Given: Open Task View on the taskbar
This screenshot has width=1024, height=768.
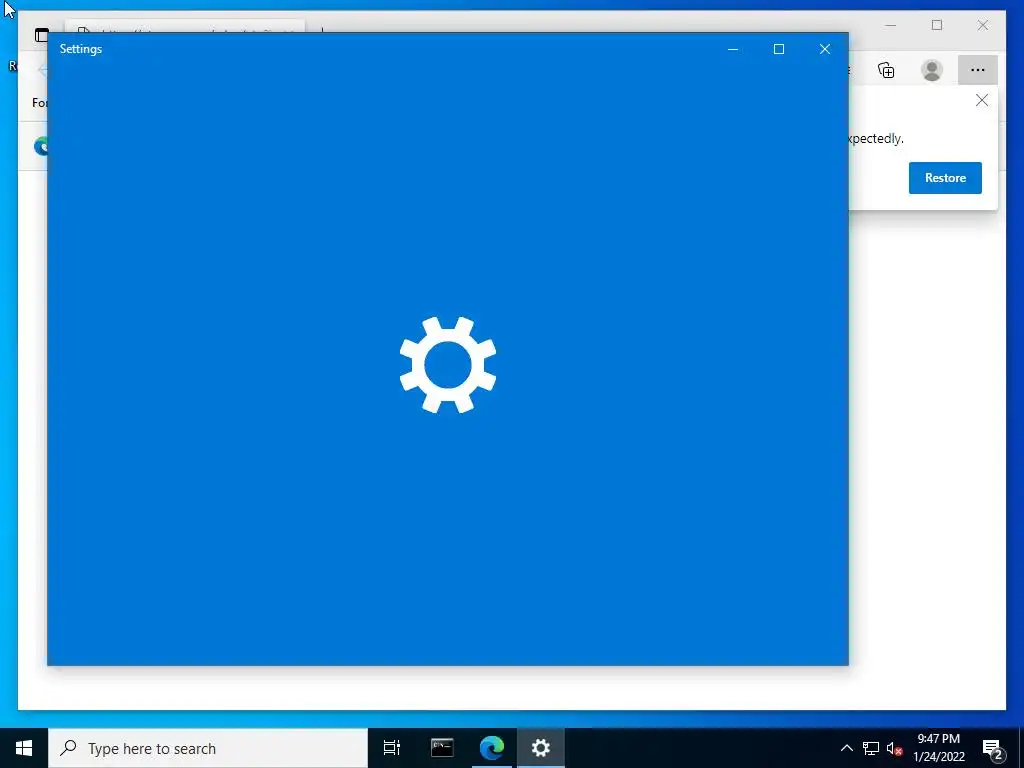Looking at the screenshot, I should pos(392,748).
